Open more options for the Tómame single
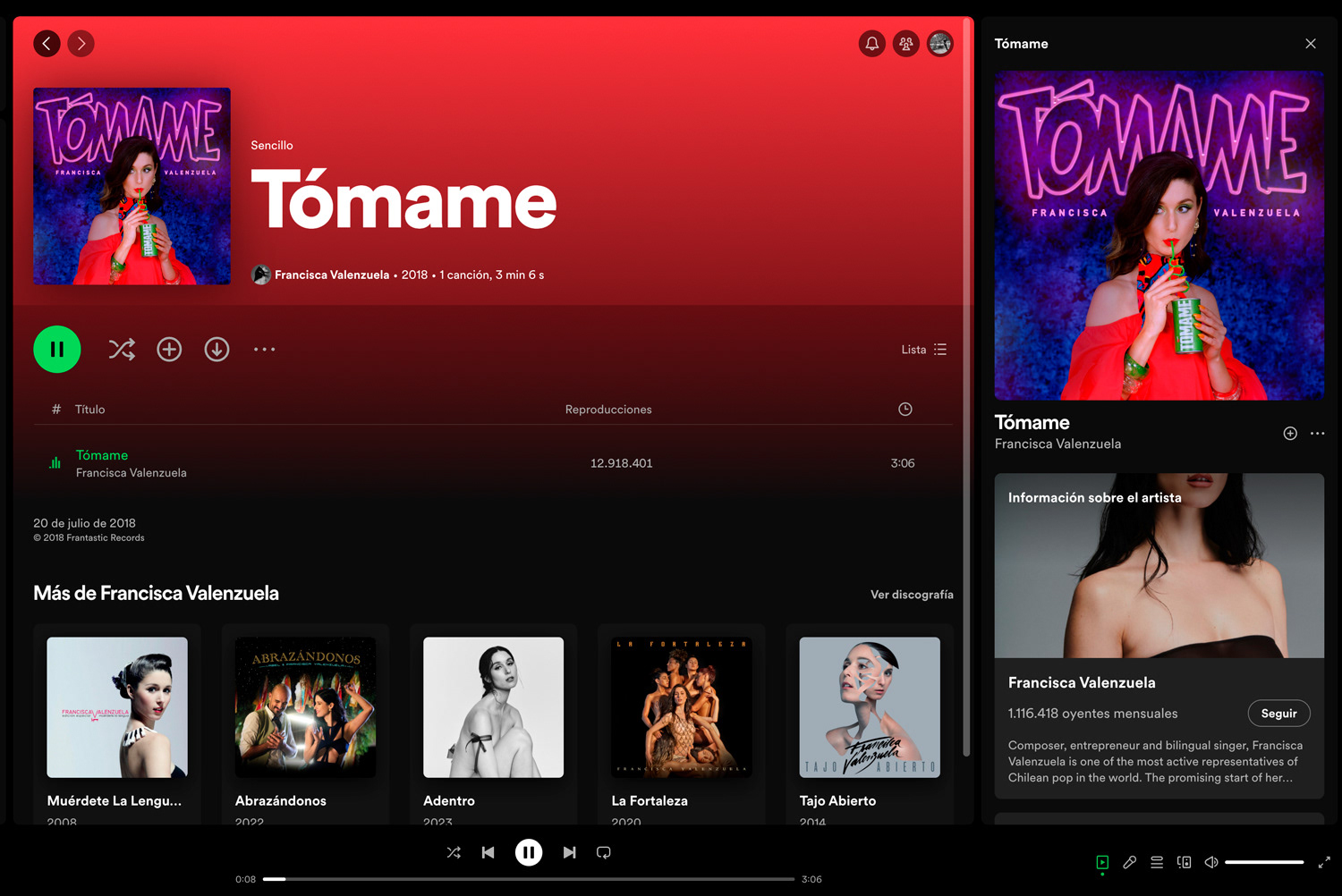Image resolution: width=1342 pixels, height=896 pixels. point(264,350)
